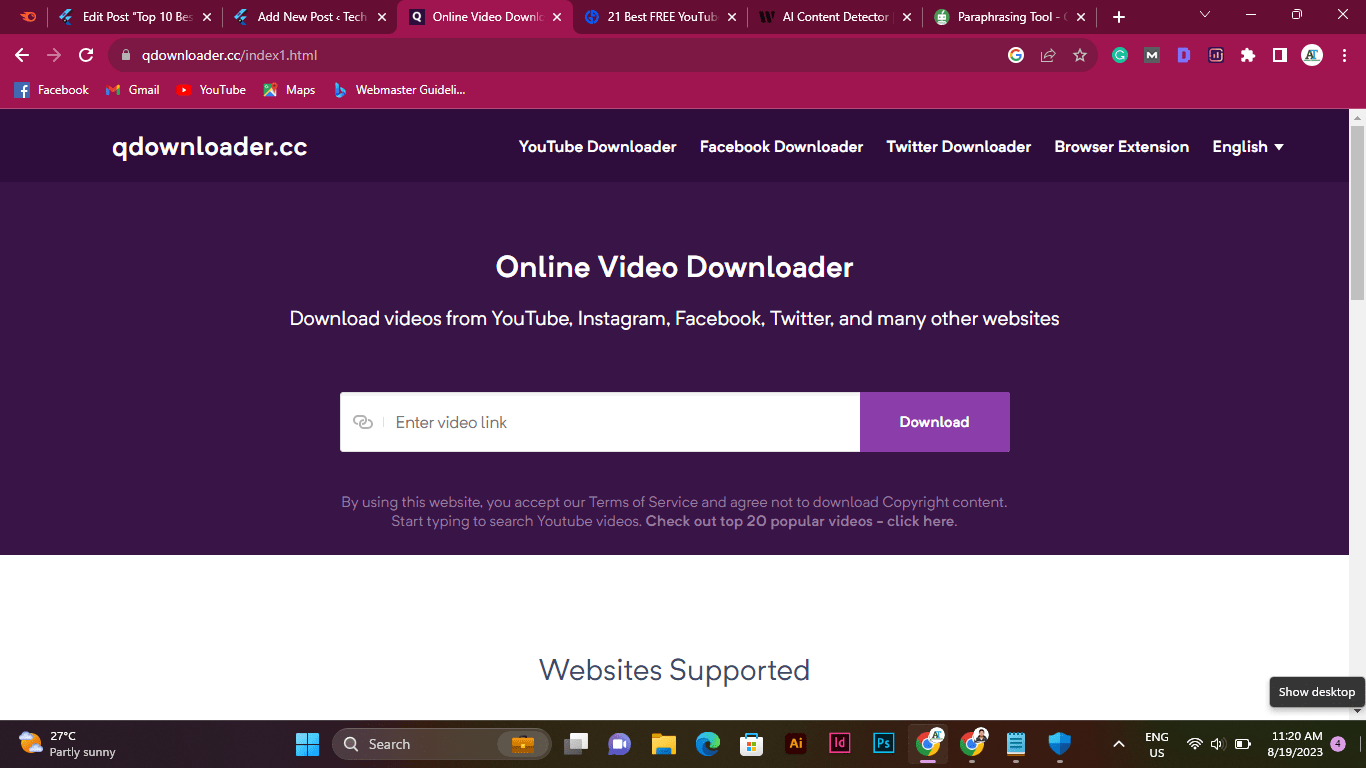Screen dimensions: 1366x768
Task: Open the weather widget showing 27°C
Action: pos(67,744)
